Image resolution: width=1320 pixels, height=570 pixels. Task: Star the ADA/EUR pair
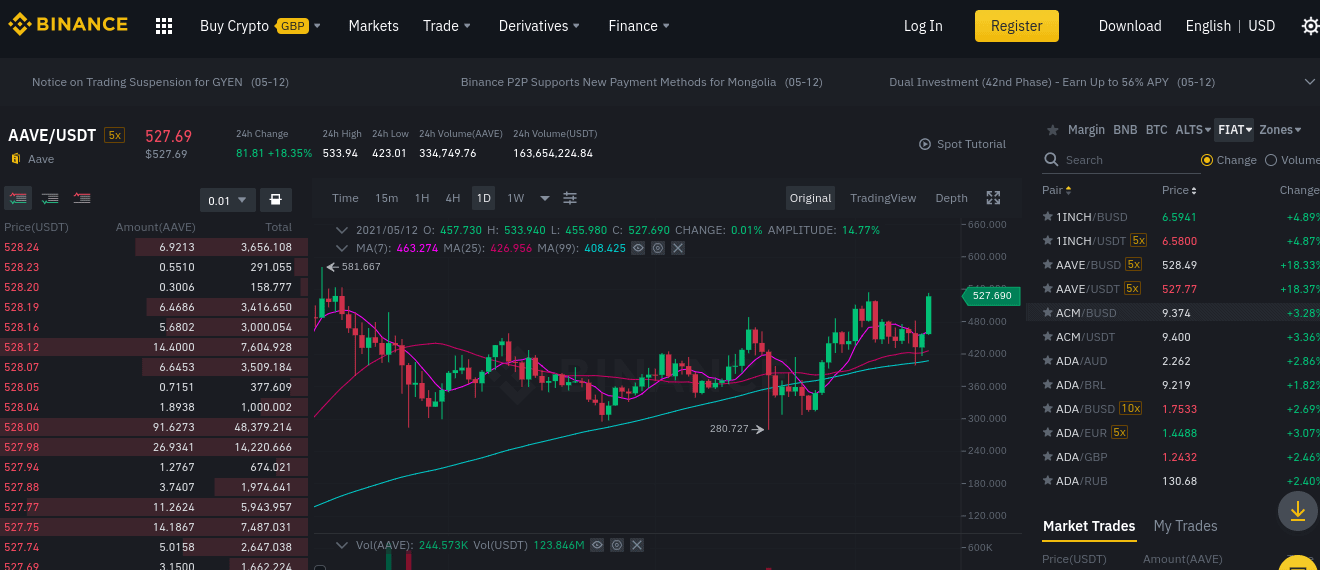(x=1048, y=433)
